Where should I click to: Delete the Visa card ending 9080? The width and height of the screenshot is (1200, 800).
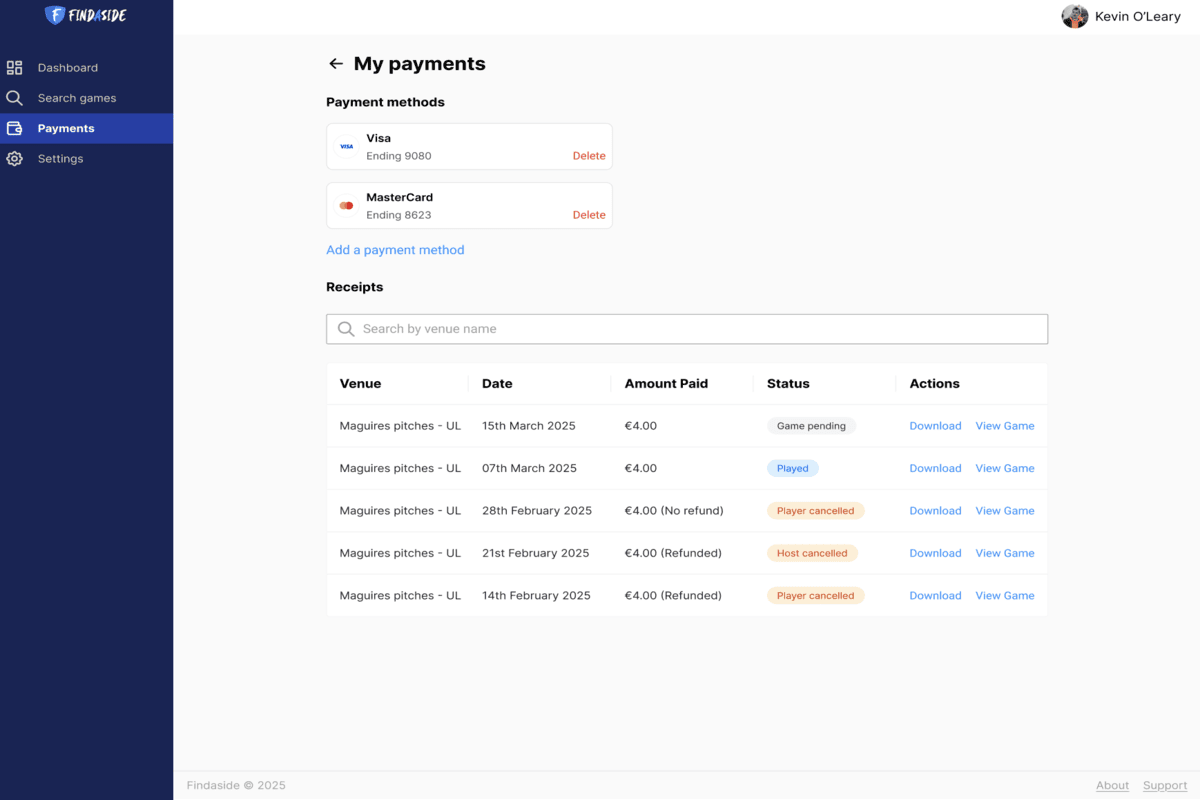pyautogui.click(x=589, y=156)
